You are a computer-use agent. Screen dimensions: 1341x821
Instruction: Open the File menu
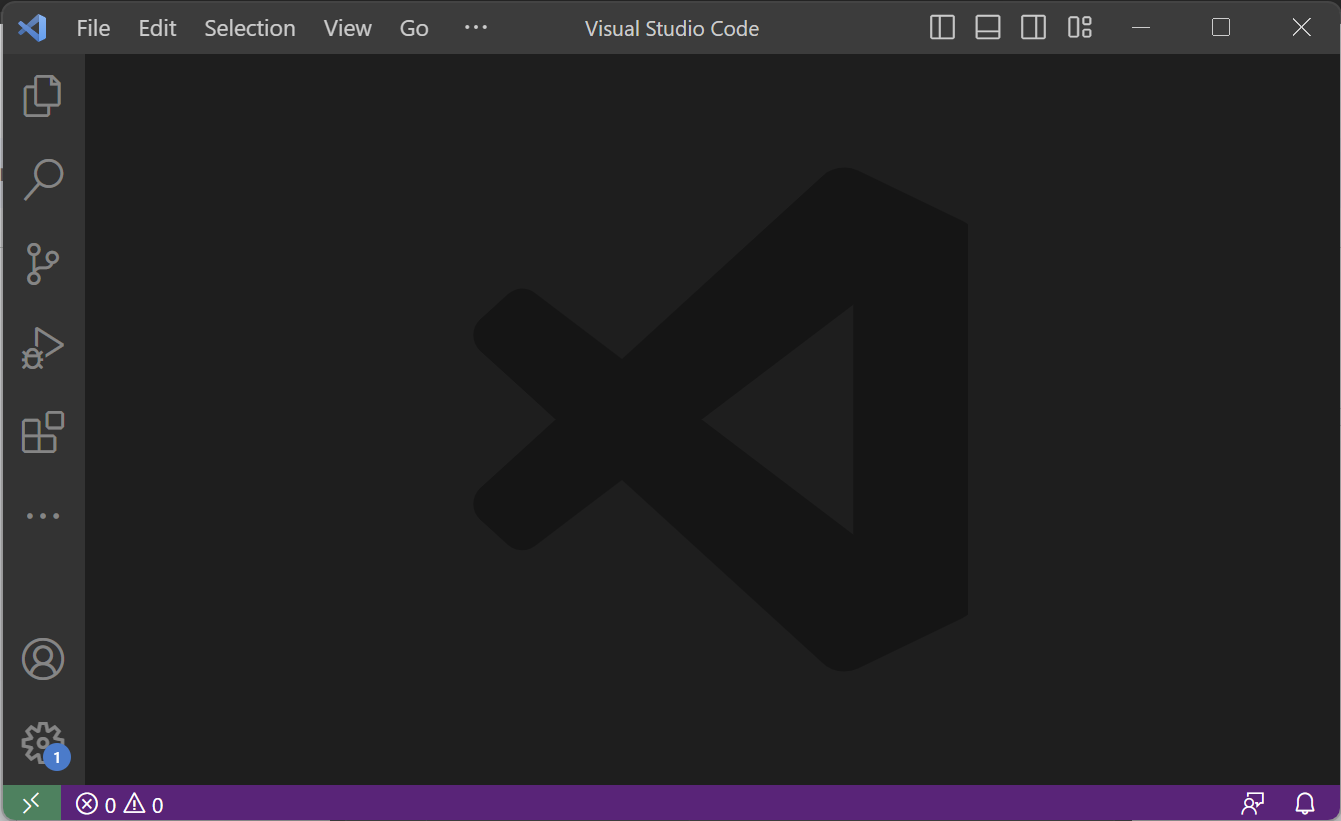tap(93, 28)
